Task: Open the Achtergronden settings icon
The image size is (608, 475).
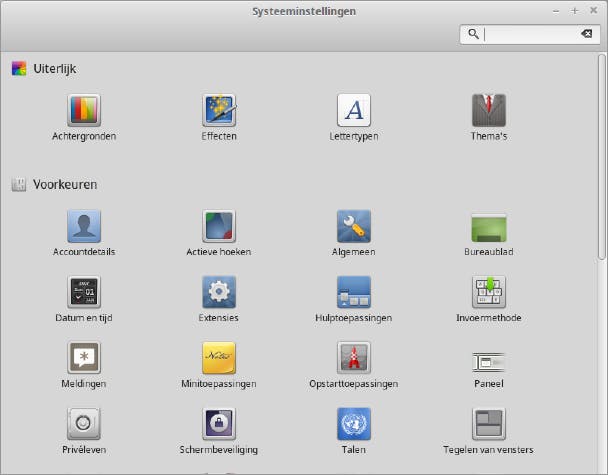Action: 84,111
